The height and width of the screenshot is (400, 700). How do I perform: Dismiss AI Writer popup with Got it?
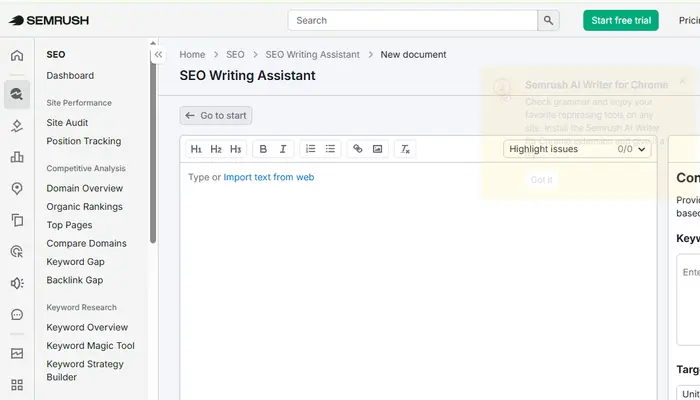[x=541, y=180]
